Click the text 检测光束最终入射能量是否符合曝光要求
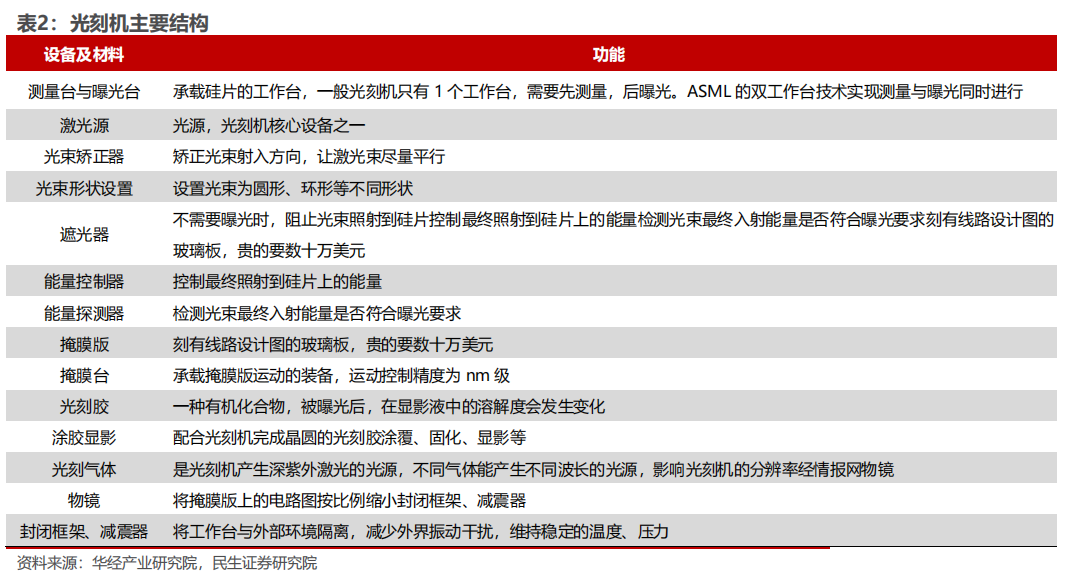 (317, 314)
